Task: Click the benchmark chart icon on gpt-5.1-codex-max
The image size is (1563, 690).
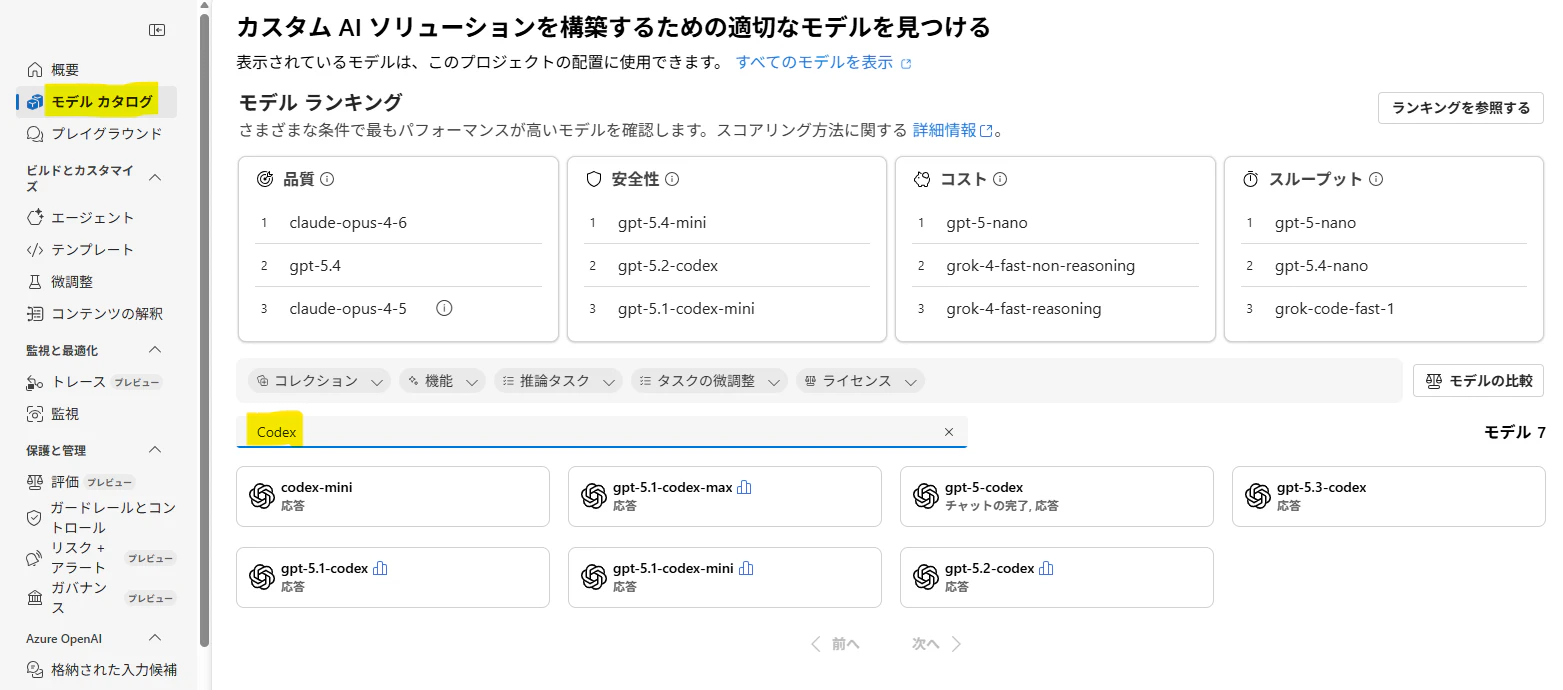Action: pyautogui.click(x=744, y=487)
